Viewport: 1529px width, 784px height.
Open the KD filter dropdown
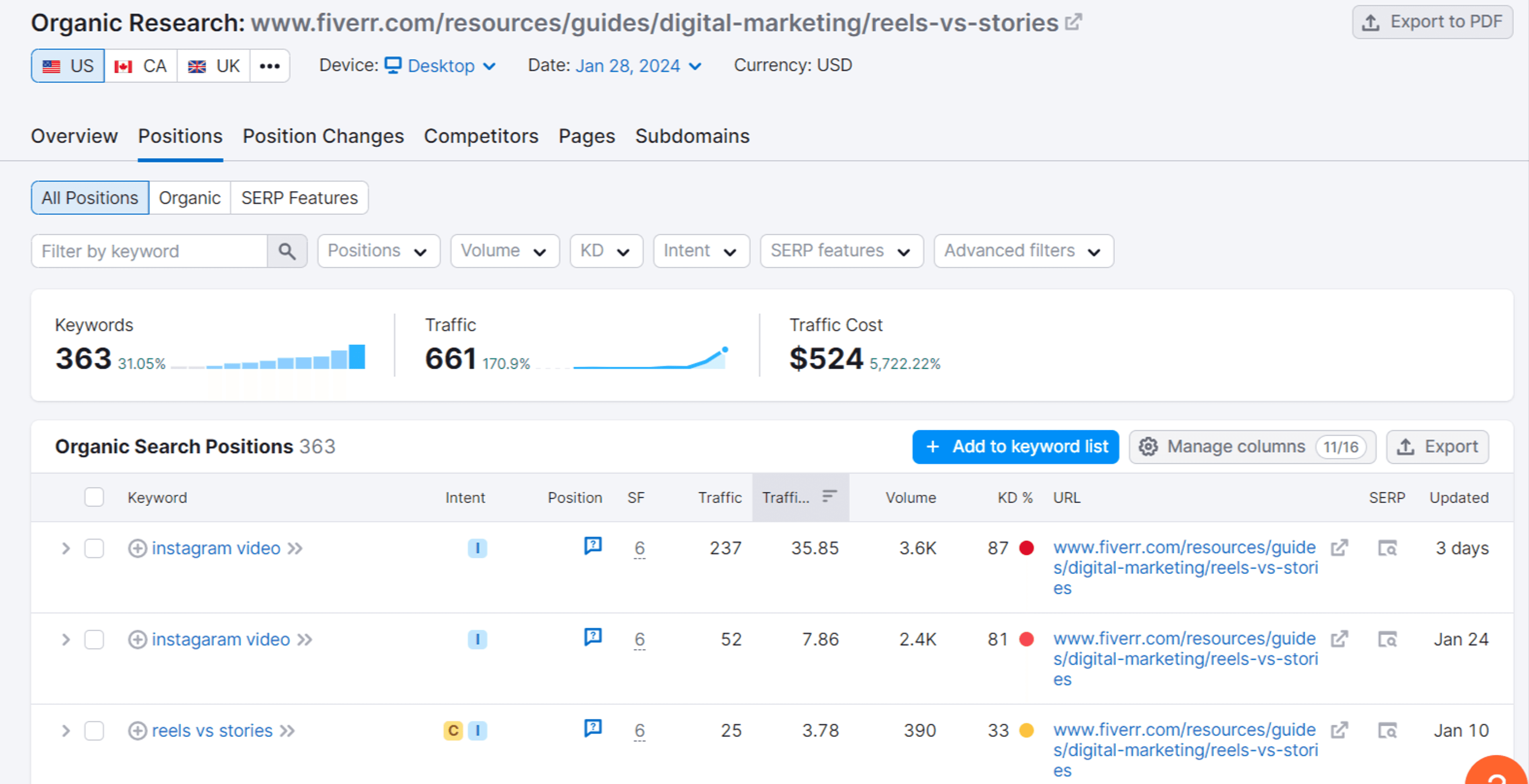pyautogui.click(x=606, y=251)
